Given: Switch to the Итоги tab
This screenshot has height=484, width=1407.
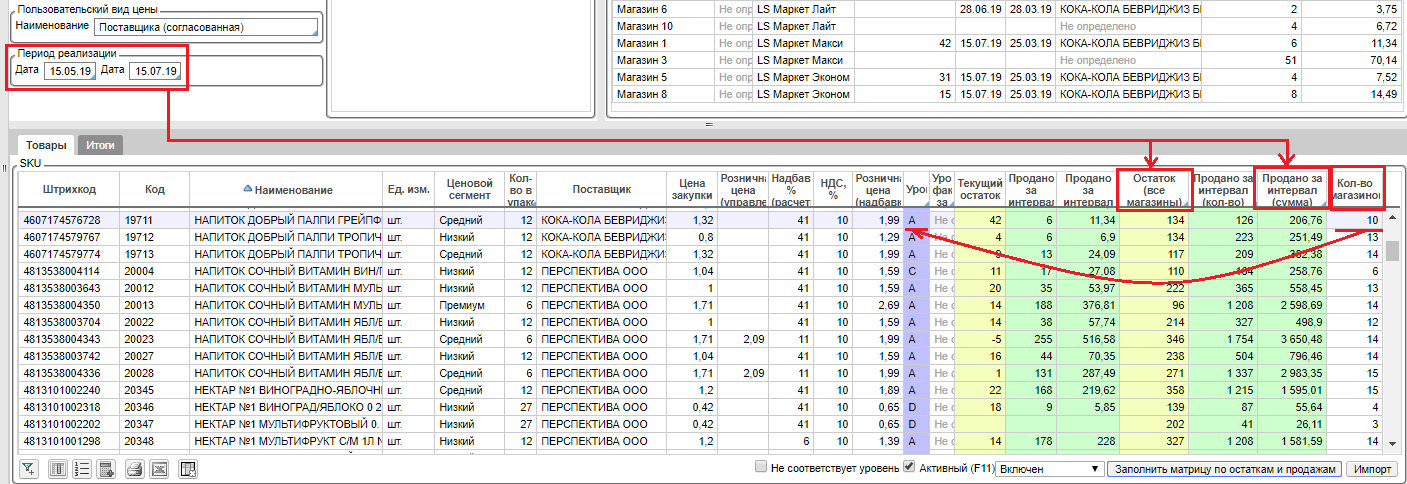Looking at the screenshot, I should pyautogui.click(x=99, y=145).
